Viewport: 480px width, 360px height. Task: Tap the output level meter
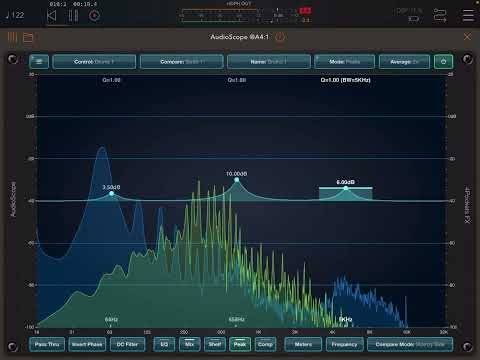tap(246, 15)
